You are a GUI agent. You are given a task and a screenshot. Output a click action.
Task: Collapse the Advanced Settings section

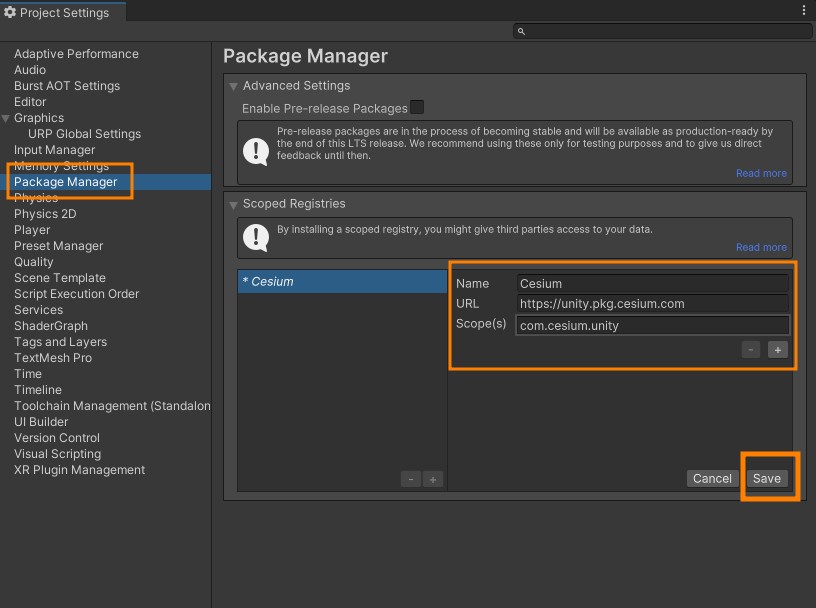(x=233, y=86)
